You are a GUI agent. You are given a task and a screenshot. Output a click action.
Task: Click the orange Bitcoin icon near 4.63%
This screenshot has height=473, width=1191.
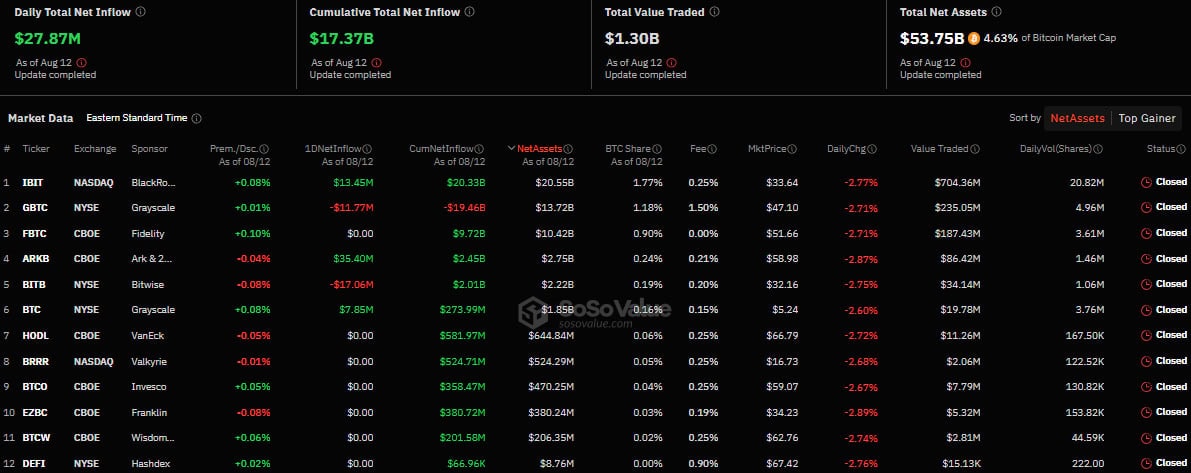pyautogui.click(x=974, y=38)
